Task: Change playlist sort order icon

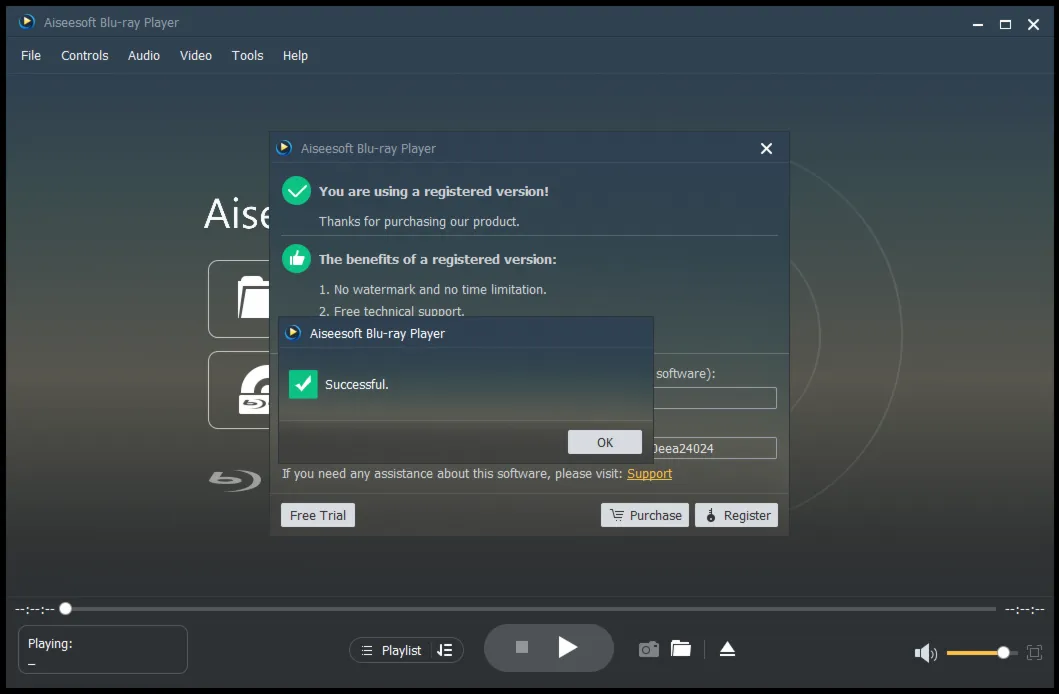Action: point(444,650)
